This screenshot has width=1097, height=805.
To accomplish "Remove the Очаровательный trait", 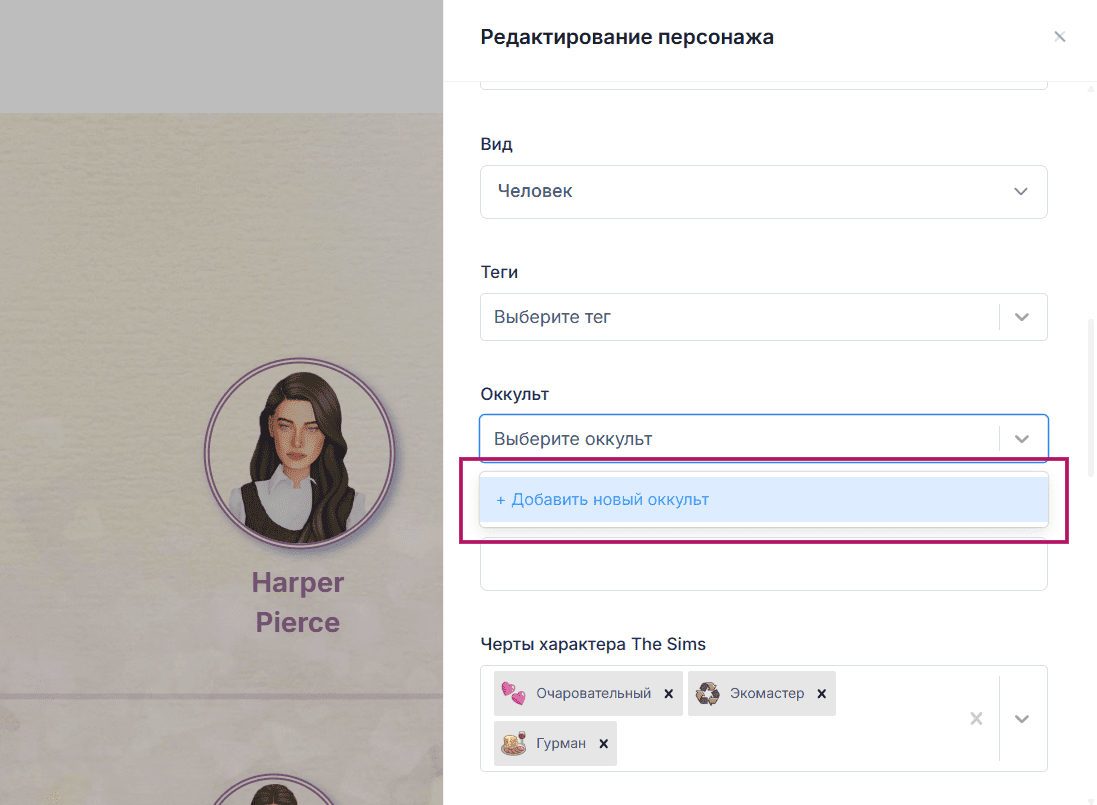I will [668, 693].
